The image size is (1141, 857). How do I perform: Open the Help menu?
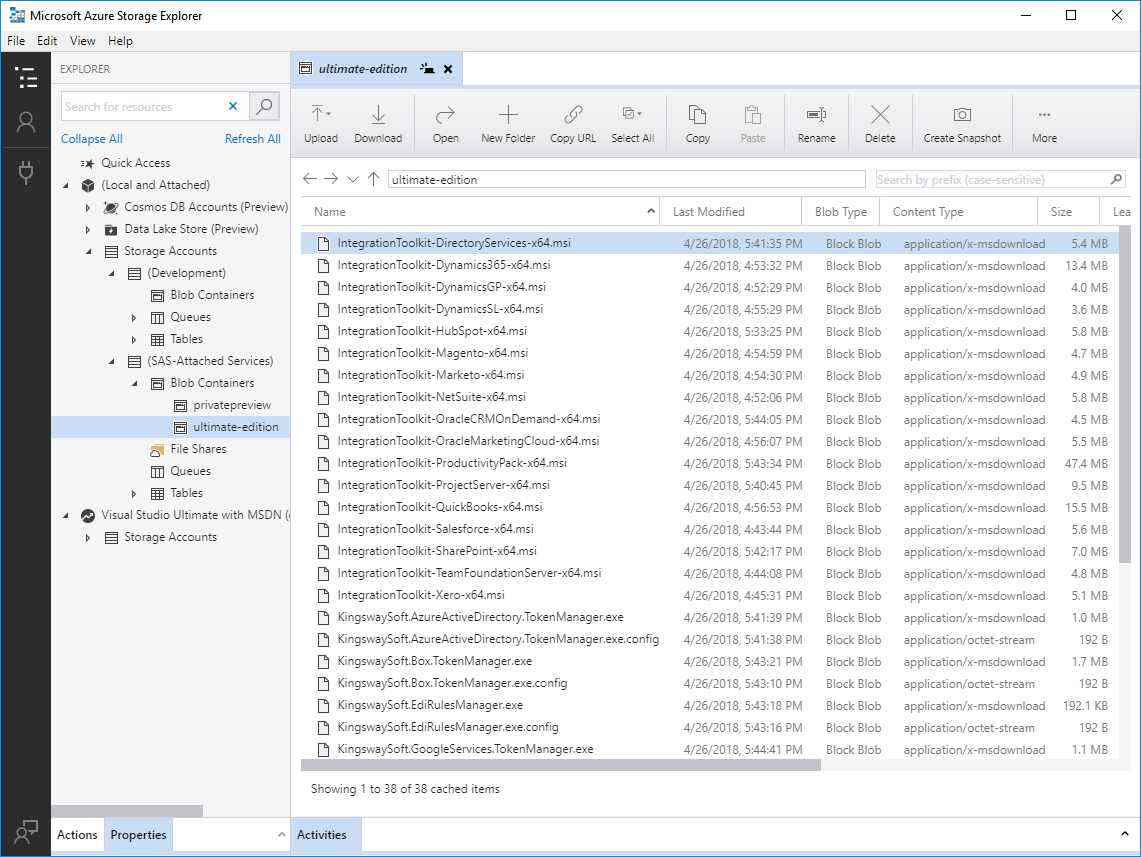pyautogui.click(x=120, y=41)
